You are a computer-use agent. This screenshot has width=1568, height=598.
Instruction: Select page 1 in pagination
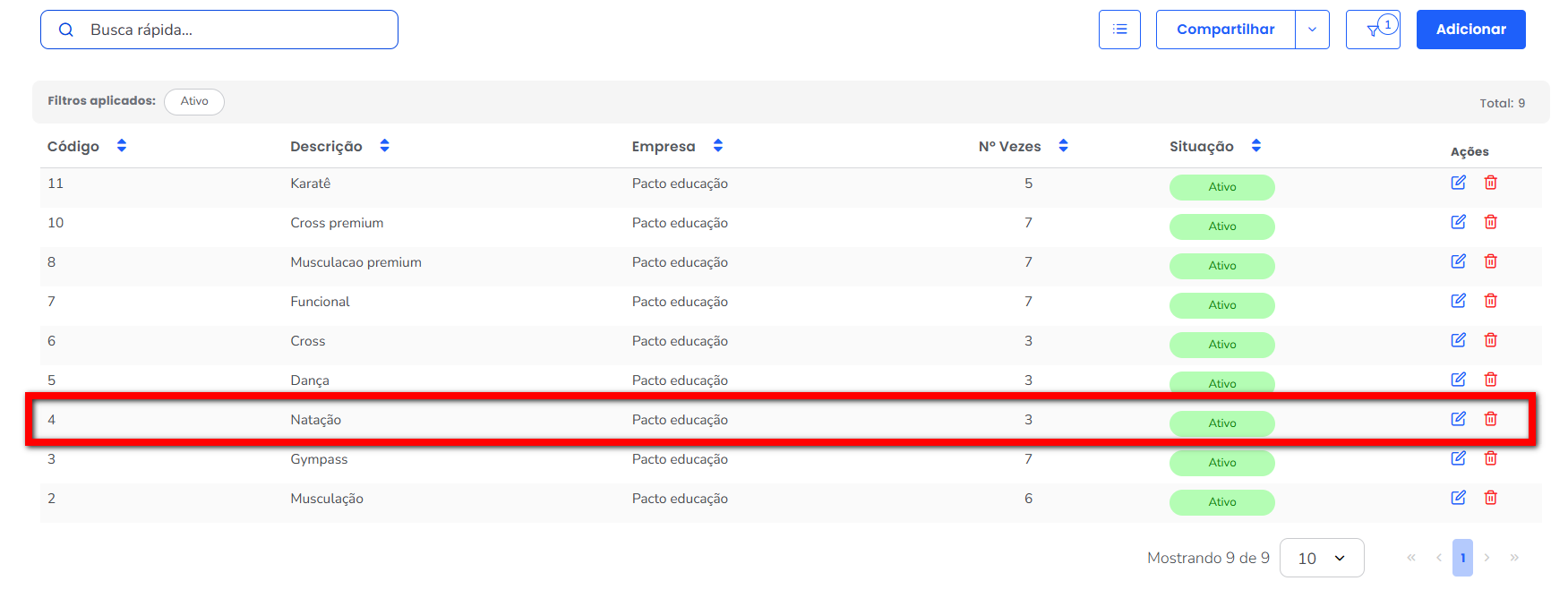pyautogui.click(x=1462, y=558)
